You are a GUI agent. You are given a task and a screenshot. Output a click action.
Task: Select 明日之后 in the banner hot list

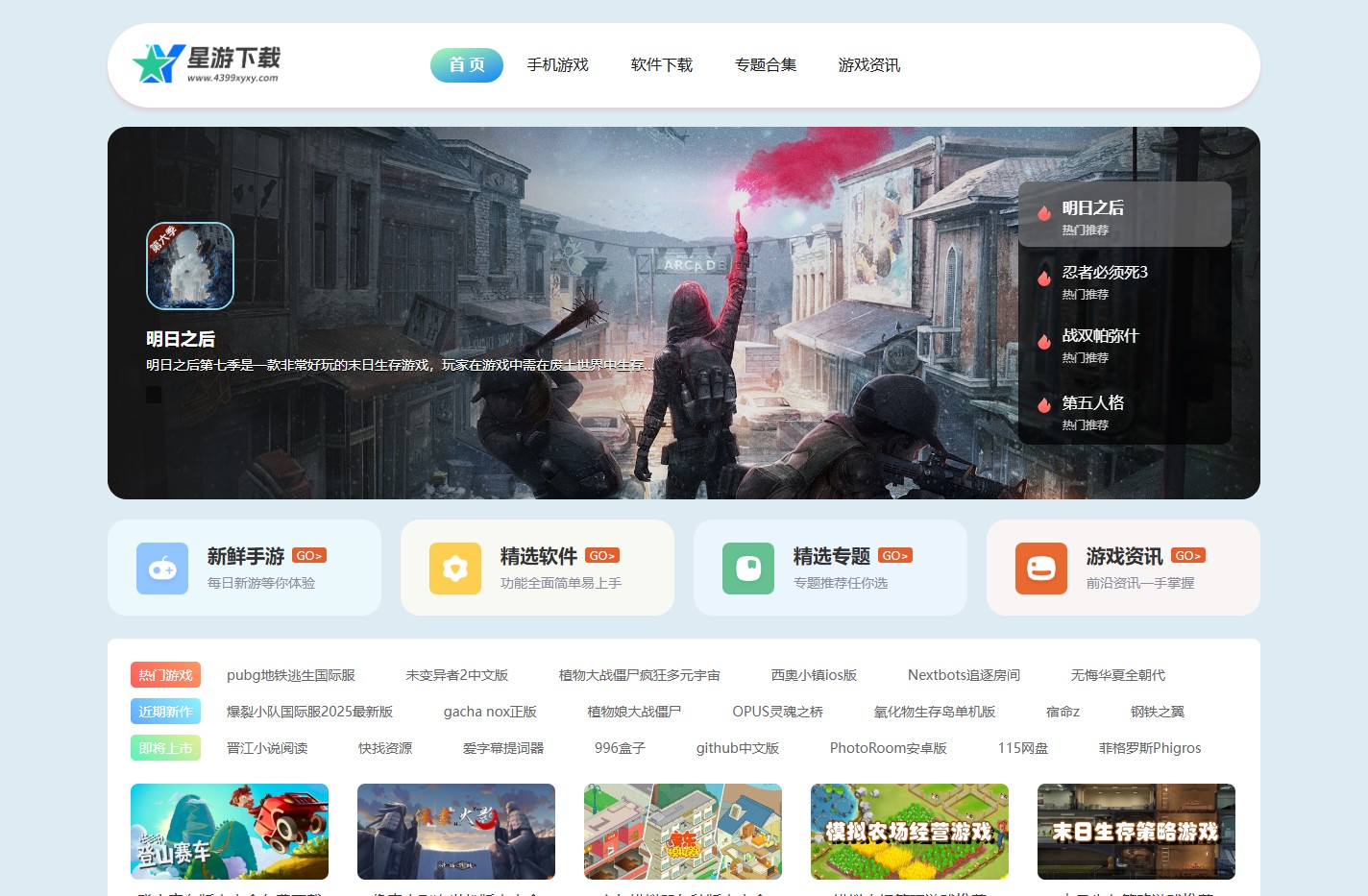pyautogui.click(x=1125, y=214)
